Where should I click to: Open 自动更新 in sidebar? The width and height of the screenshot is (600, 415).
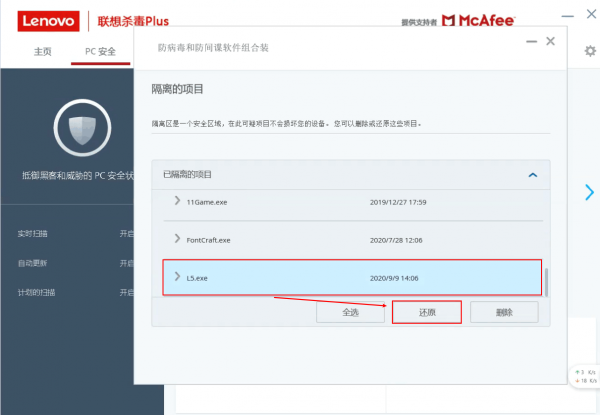(x=33, y=263)
